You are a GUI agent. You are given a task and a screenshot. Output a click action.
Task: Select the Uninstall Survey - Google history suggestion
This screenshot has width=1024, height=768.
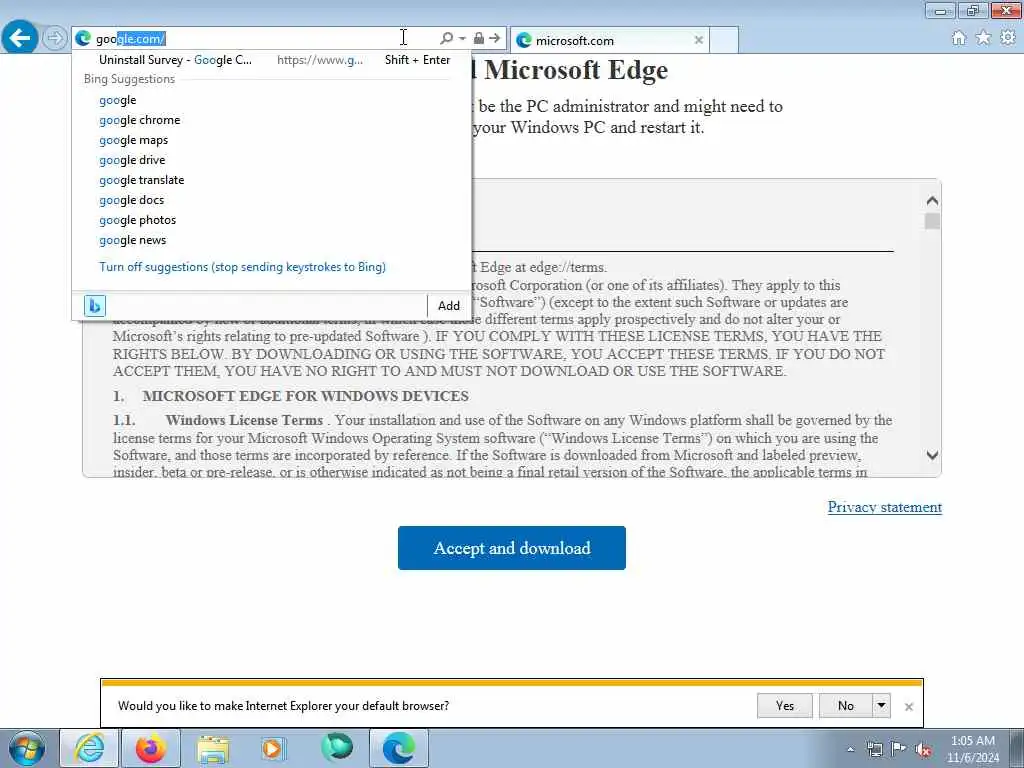tap(274, 60)
